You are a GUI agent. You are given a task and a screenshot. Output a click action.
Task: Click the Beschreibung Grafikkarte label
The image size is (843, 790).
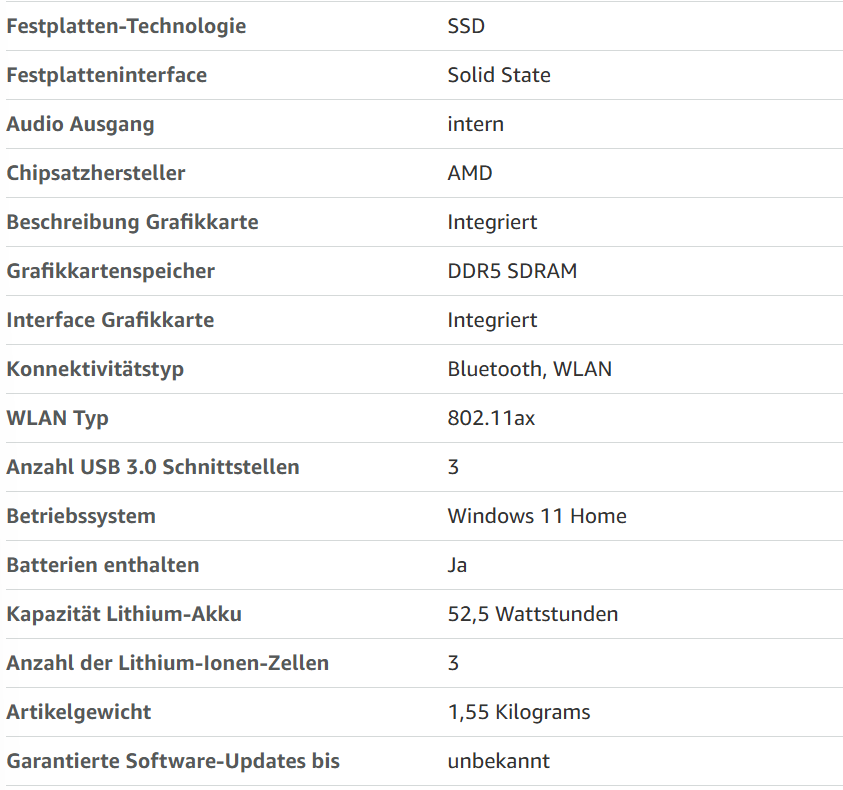pos(132,222)
